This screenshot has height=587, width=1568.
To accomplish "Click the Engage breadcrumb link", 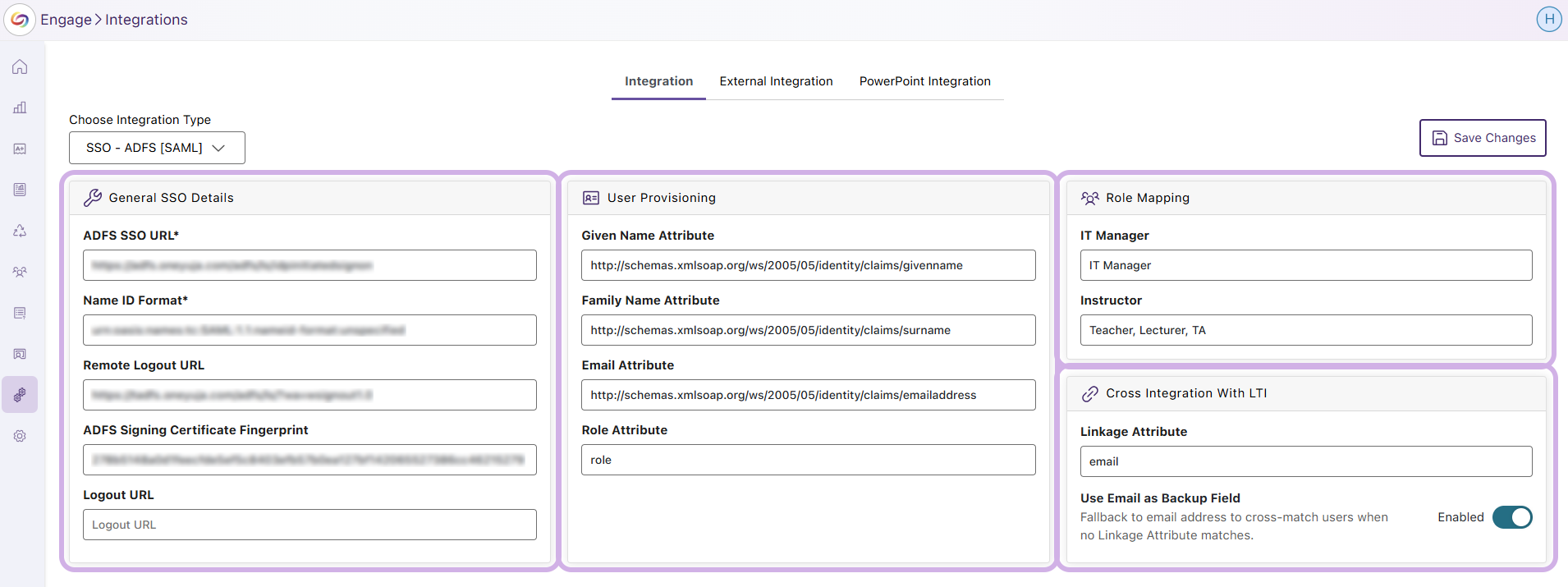I will tap(66, 20).
